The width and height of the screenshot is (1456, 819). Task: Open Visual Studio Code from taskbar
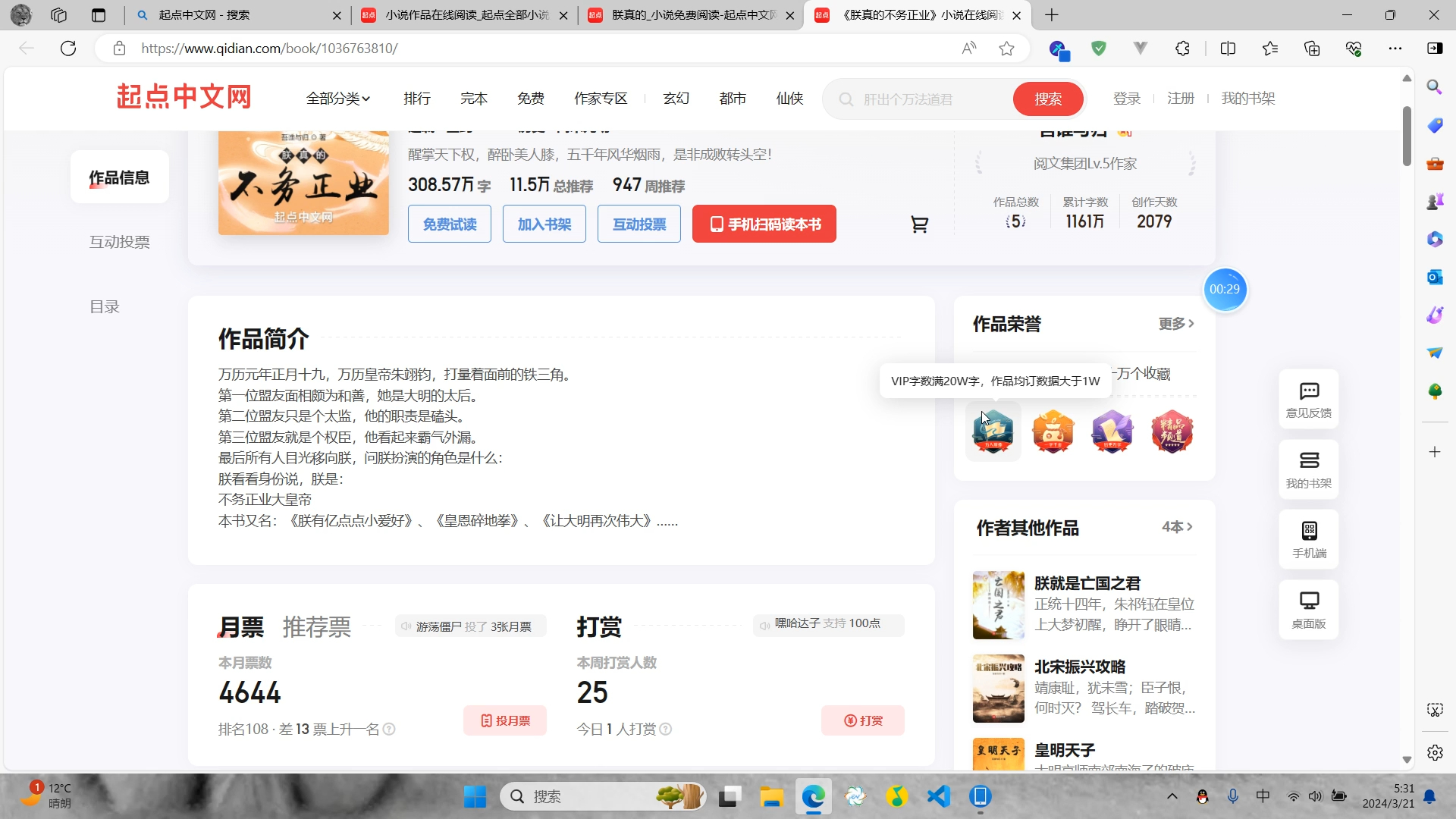tap(939, 796)
